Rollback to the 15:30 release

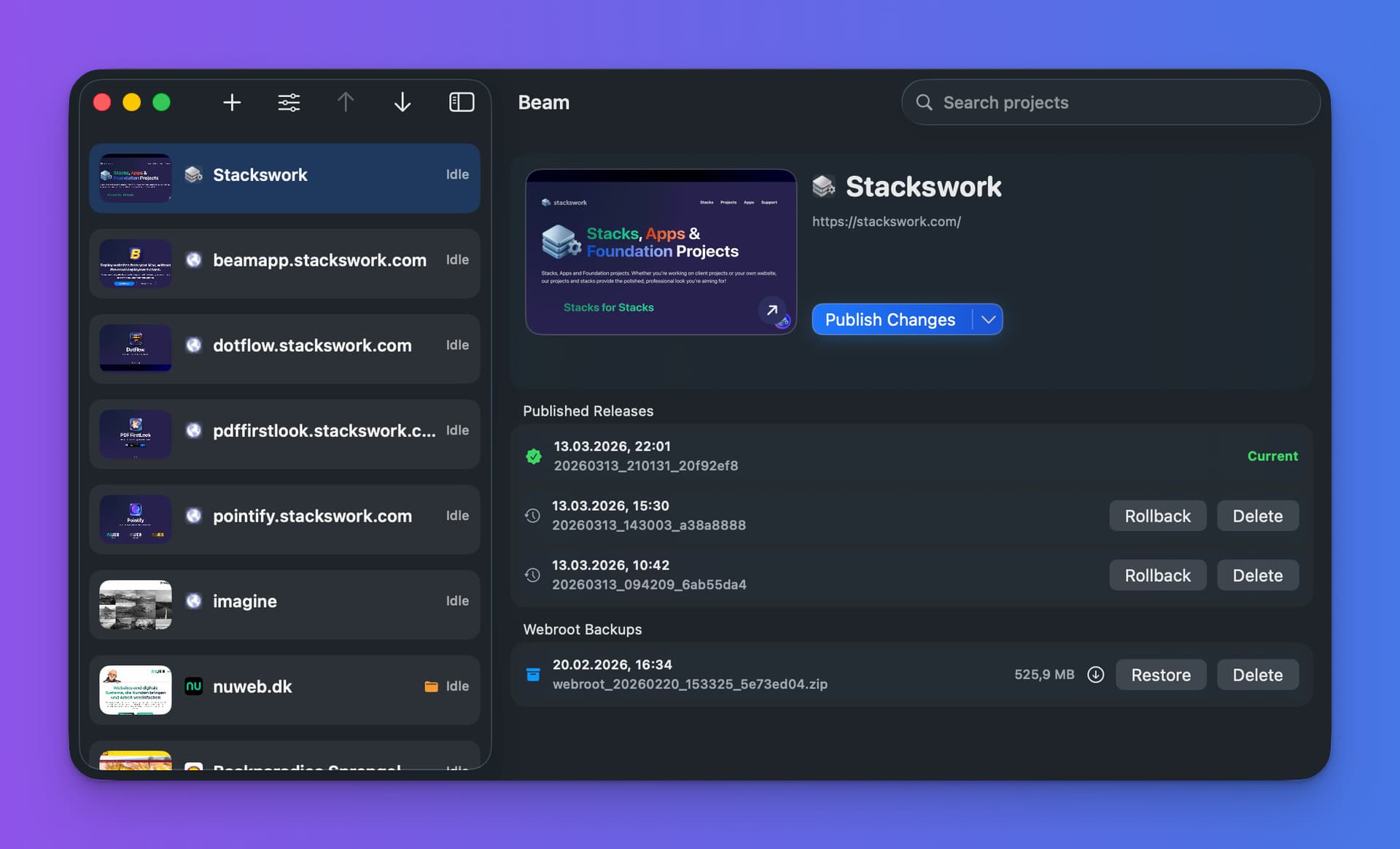coord(1157,516)
